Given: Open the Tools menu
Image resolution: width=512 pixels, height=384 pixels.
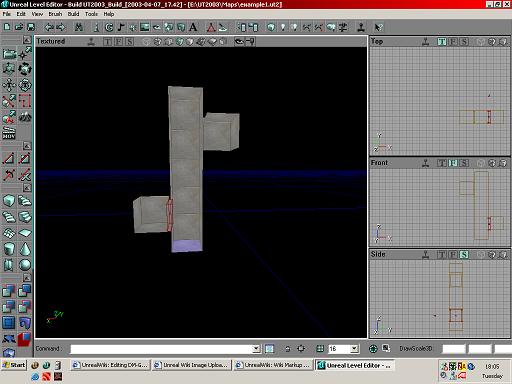Looking at the screenshot, I should (91, 14).
